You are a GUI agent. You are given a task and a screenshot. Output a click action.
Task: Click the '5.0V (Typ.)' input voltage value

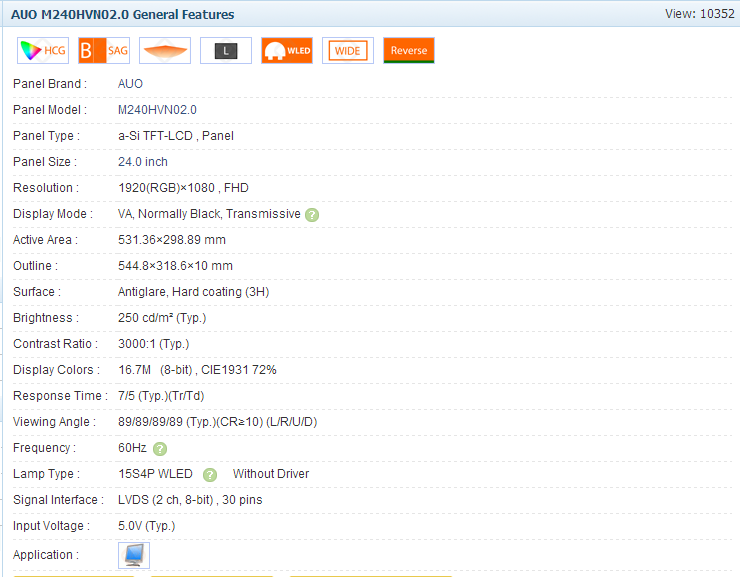146,526
